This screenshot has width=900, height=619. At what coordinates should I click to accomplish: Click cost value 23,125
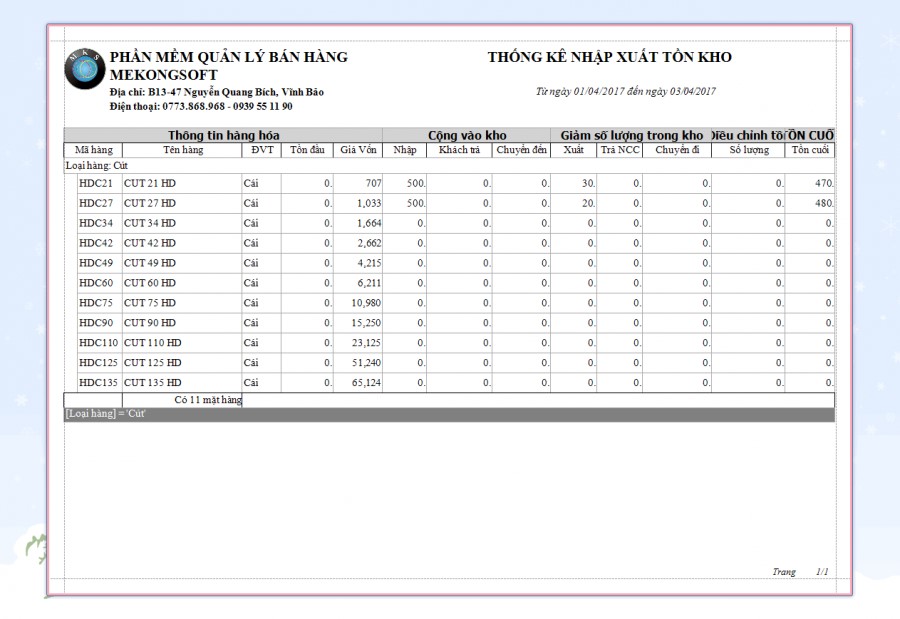(x=366, y=343)
